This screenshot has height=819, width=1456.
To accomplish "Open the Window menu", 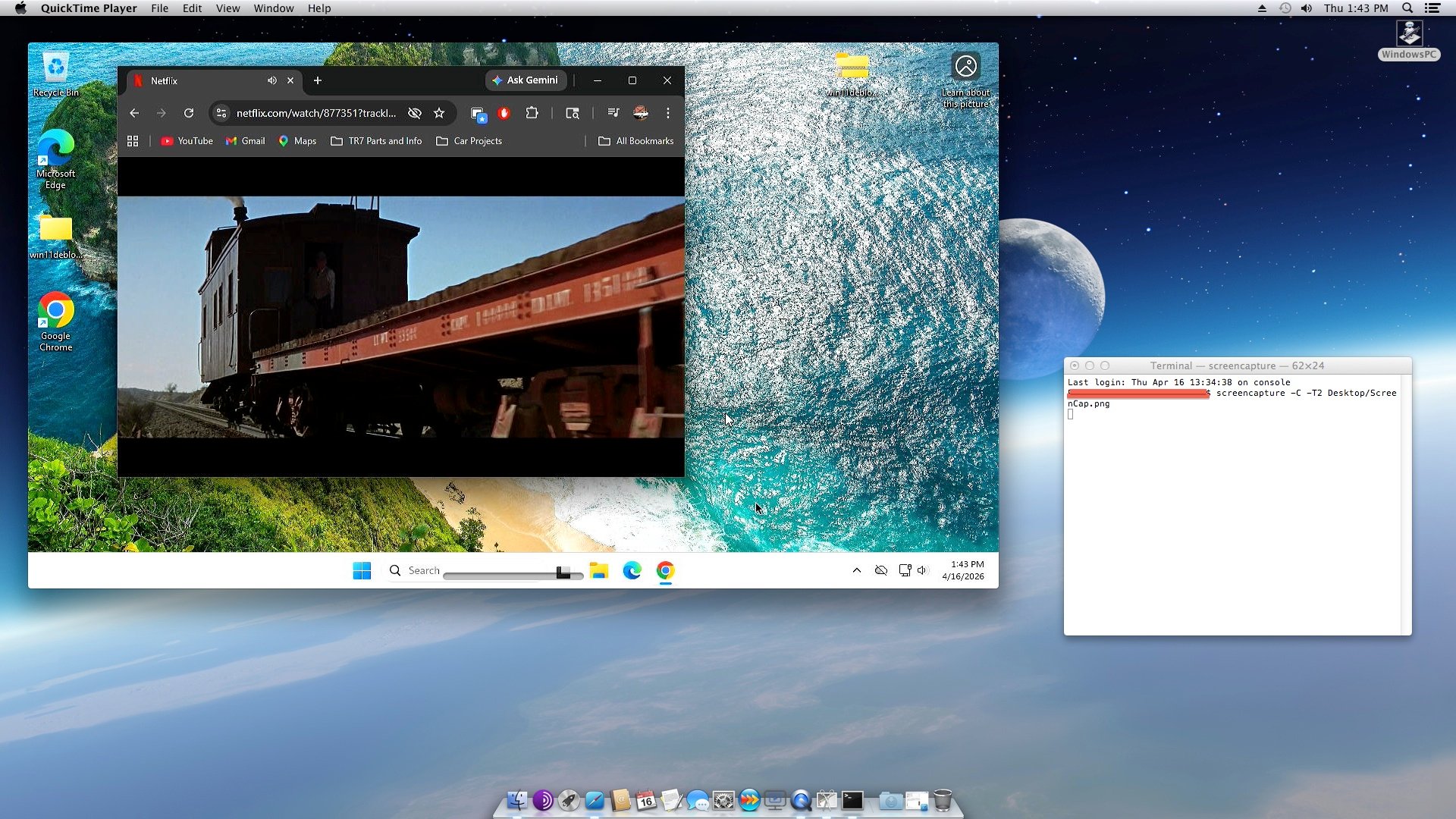I will point(274,8).
